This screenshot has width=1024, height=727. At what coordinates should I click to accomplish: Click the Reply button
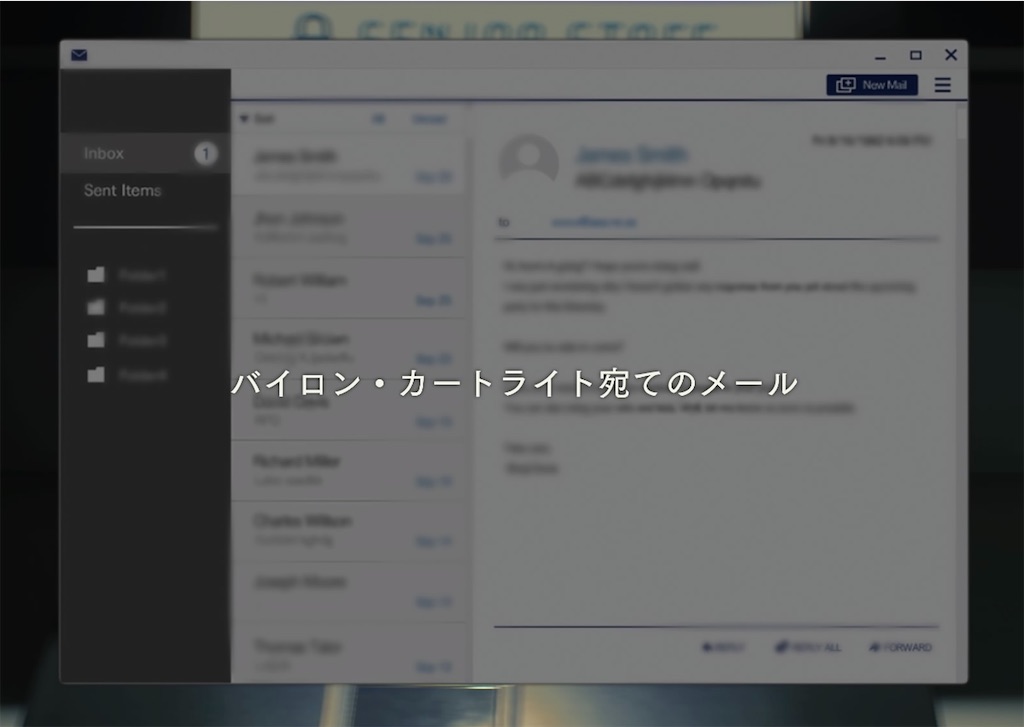coord(722,647)
